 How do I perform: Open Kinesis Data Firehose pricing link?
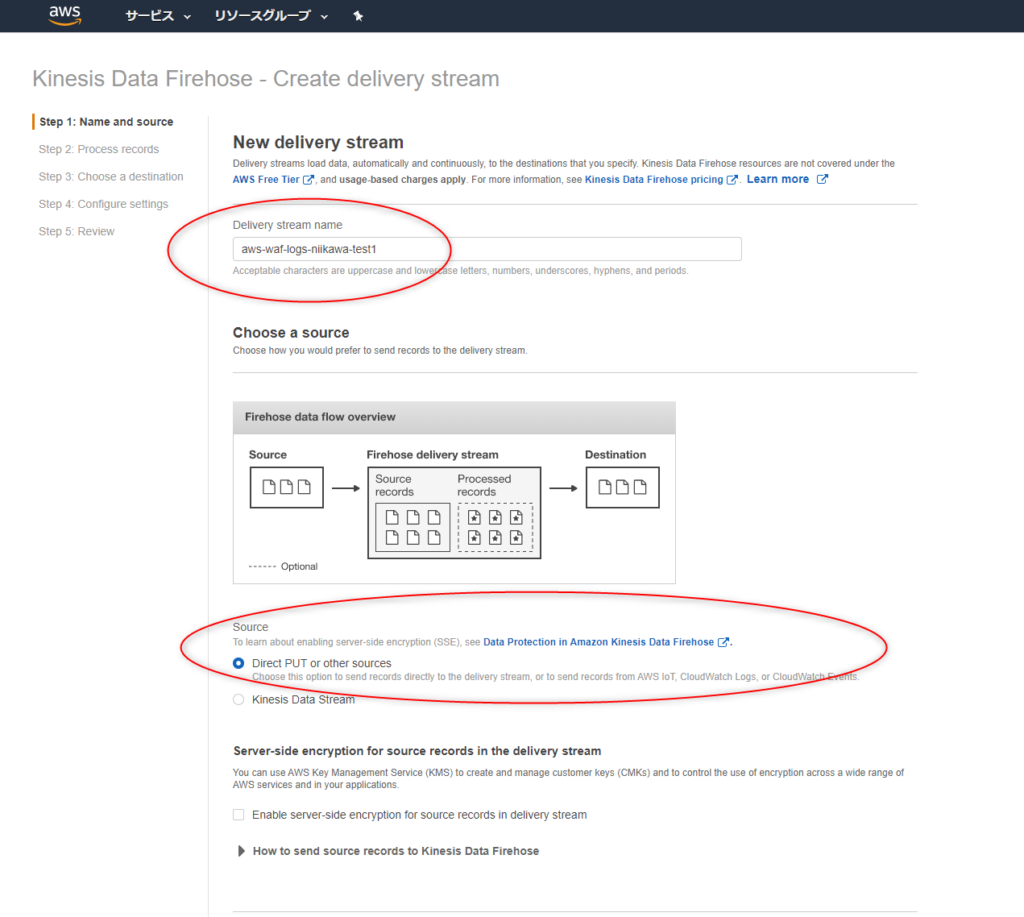[x=654, y=180]
